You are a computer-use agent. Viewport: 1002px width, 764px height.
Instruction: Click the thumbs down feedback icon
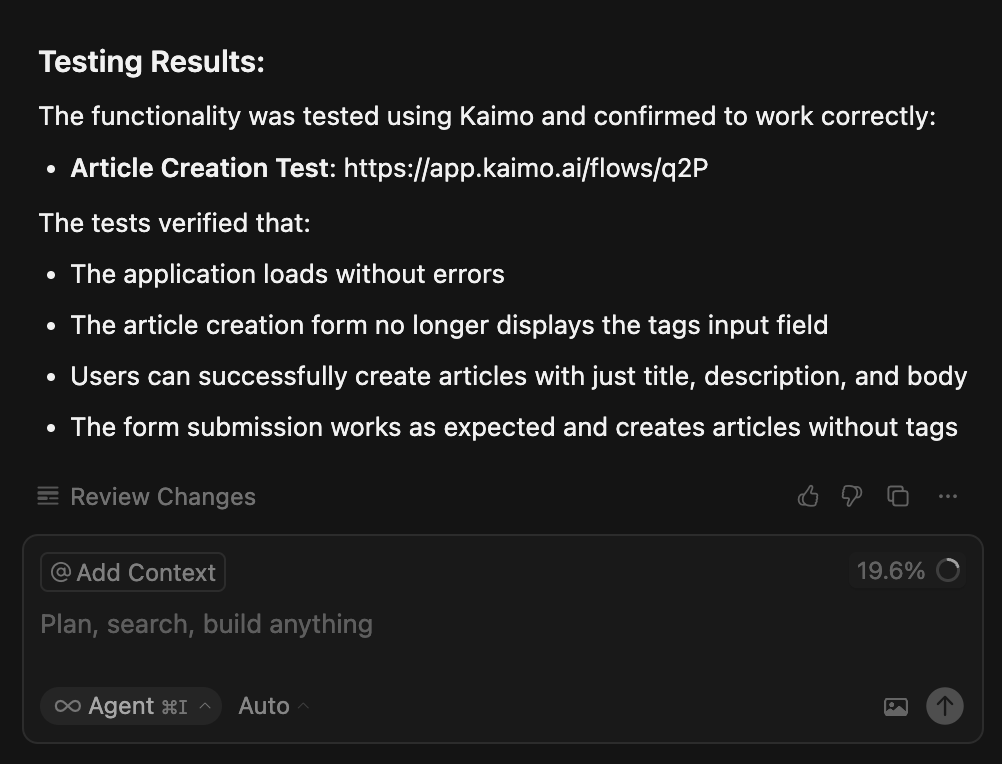point(852,496)
